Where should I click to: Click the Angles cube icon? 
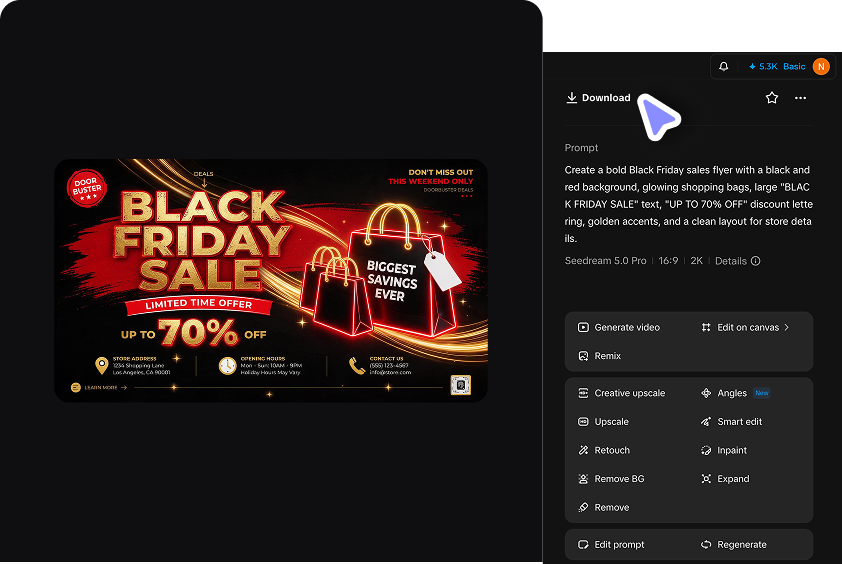tap(706, 393)
